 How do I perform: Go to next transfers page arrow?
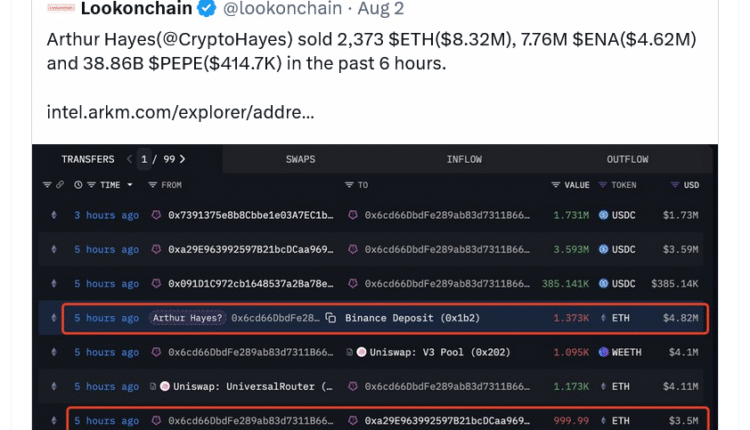(182, 159)
